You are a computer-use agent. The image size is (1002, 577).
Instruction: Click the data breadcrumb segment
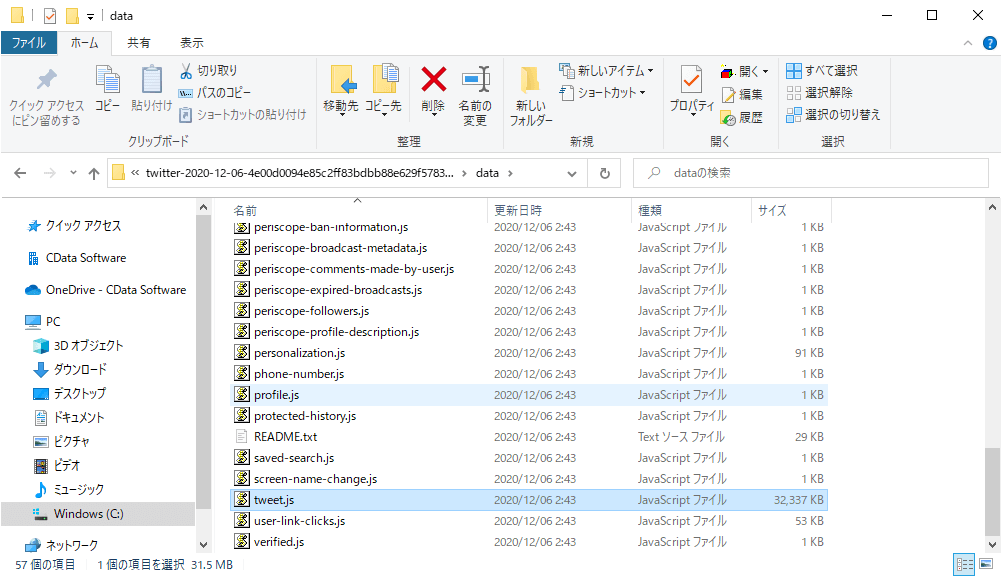[x=487, y=173]
